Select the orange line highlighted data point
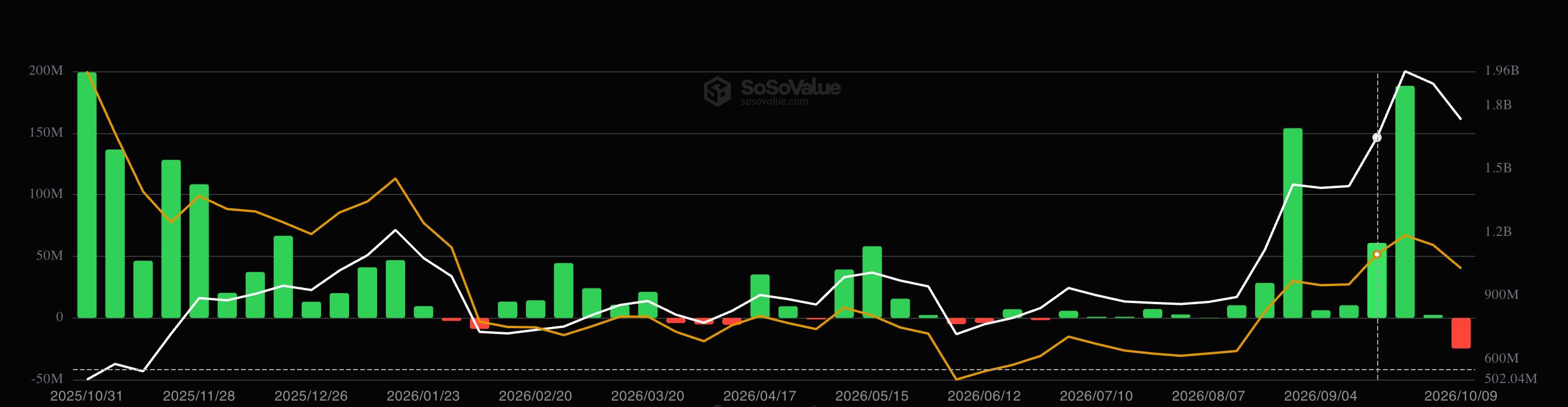Image resolution: width=1568 pixels, height=407 pixels. coord(1377,254)
